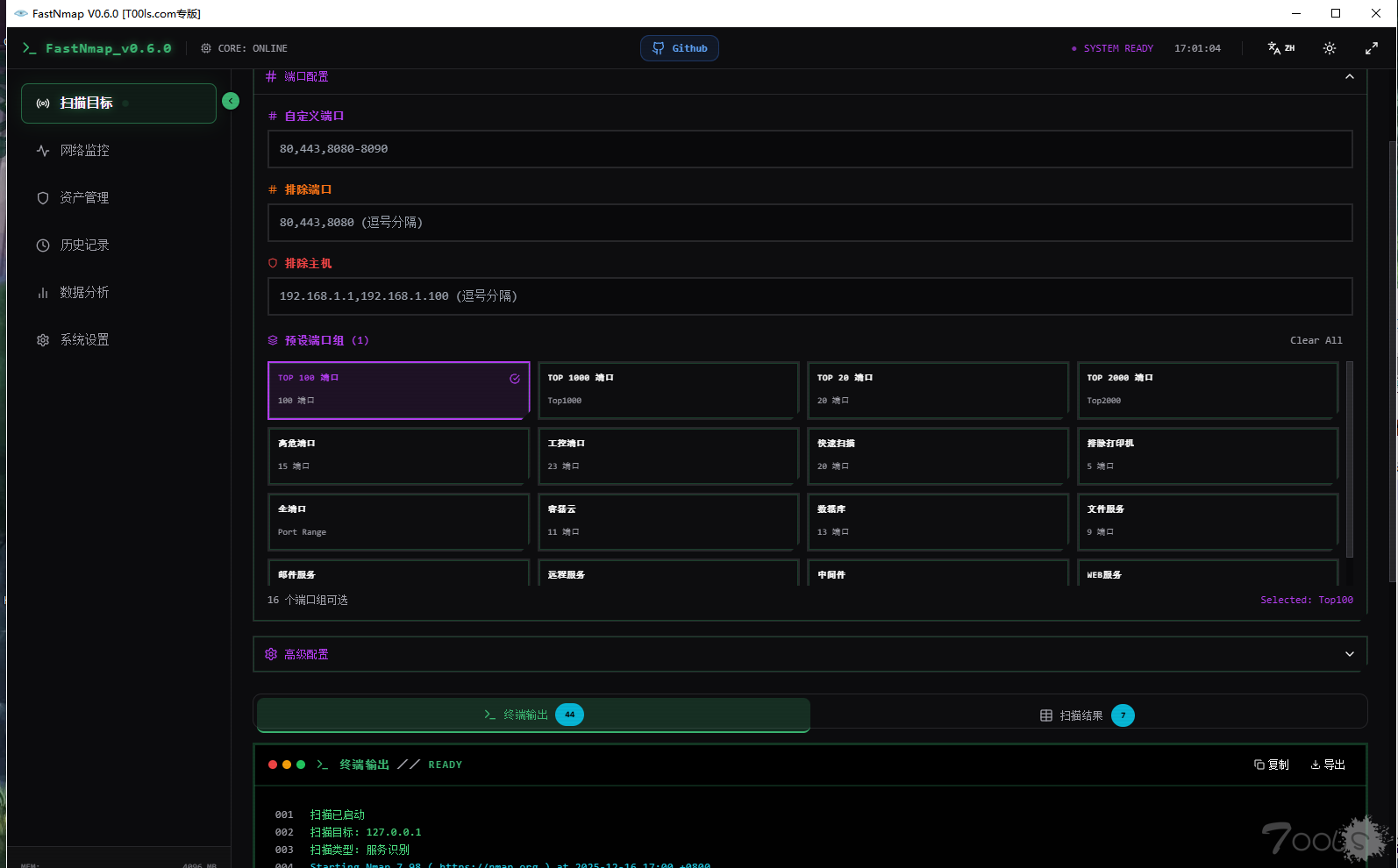Click Clear All for preset port groups
This screenshot has width=1398, height=868.
[1316, 340]
